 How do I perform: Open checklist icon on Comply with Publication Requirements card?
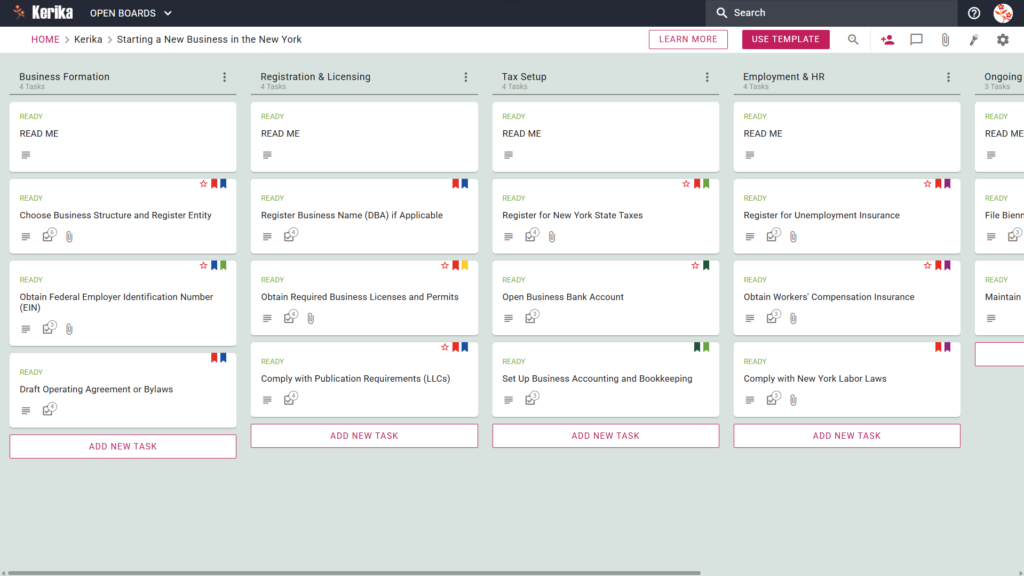291,398
